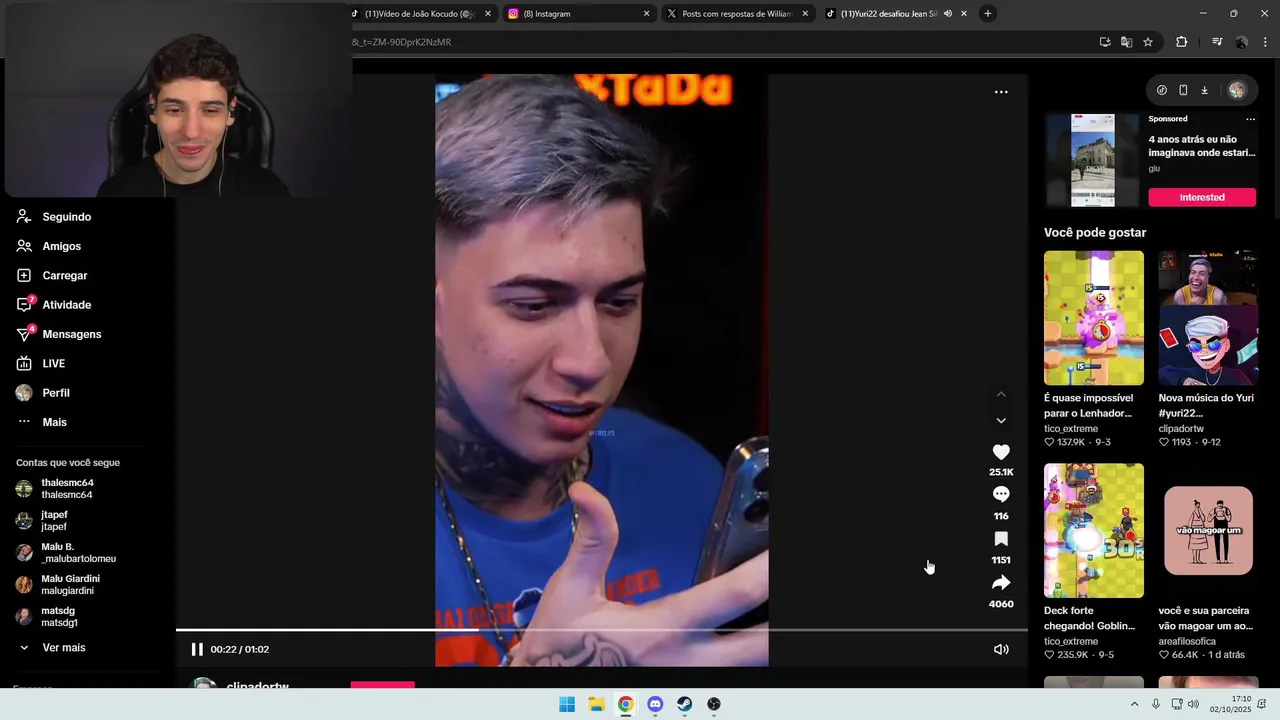Click the install app icon in the address bar
The height and width of the screenshot is (720, 1280).
(x=1105, y=42)
